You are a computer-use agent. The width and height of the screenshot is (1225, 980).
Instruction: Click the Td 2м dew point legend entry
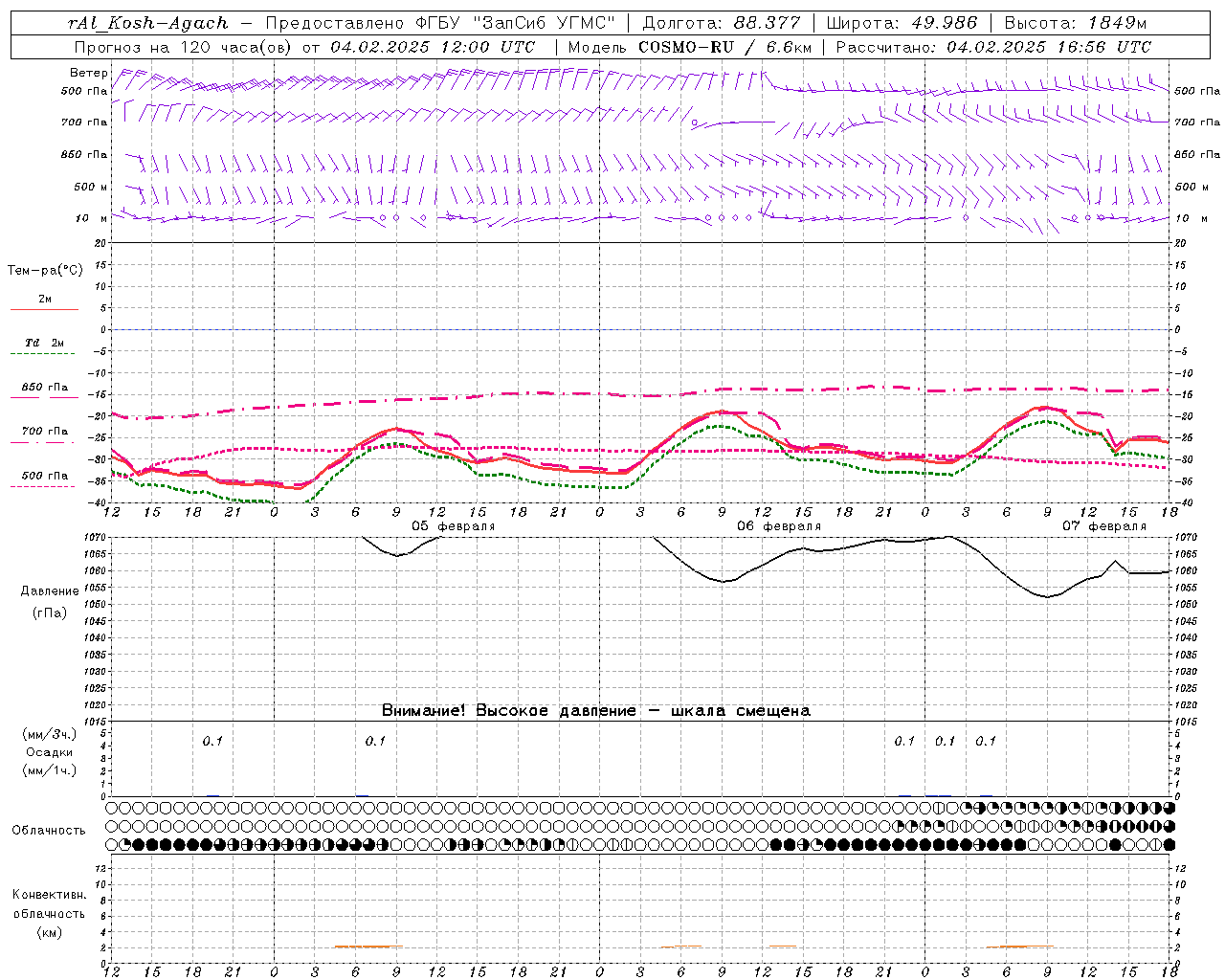pyautogui.click(x=44, y=343)
